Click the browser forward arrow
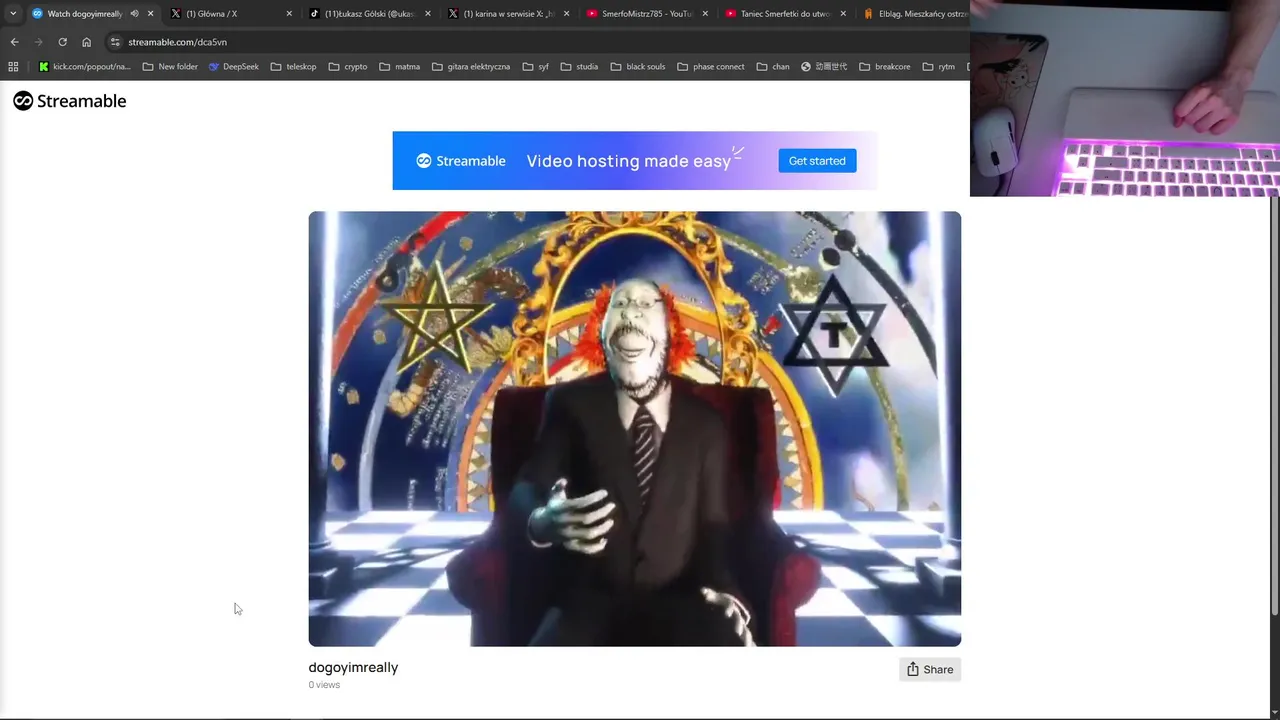 [x=38, y=42]
